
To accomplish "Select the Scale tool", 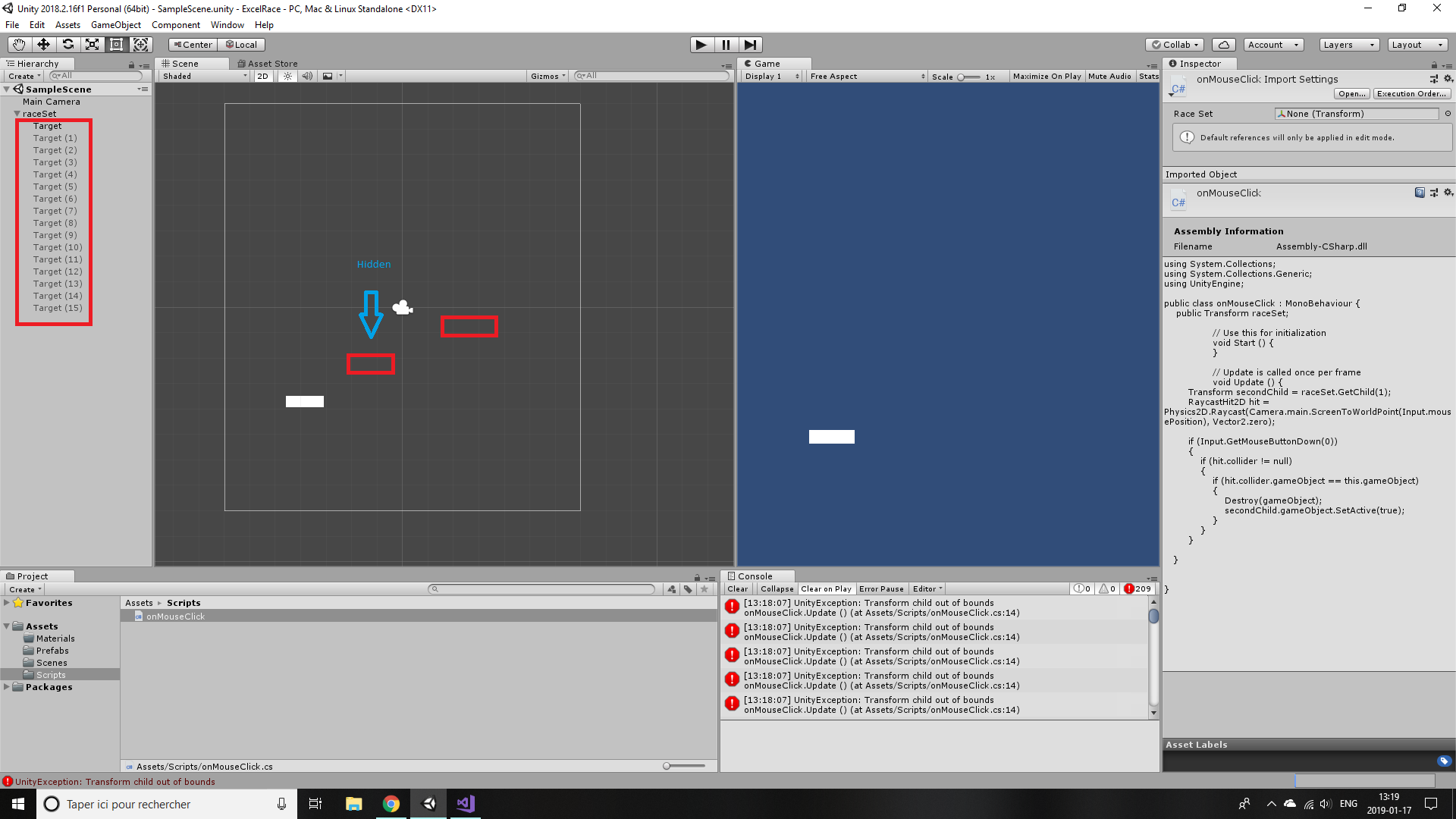I will [x=92, y=45].
